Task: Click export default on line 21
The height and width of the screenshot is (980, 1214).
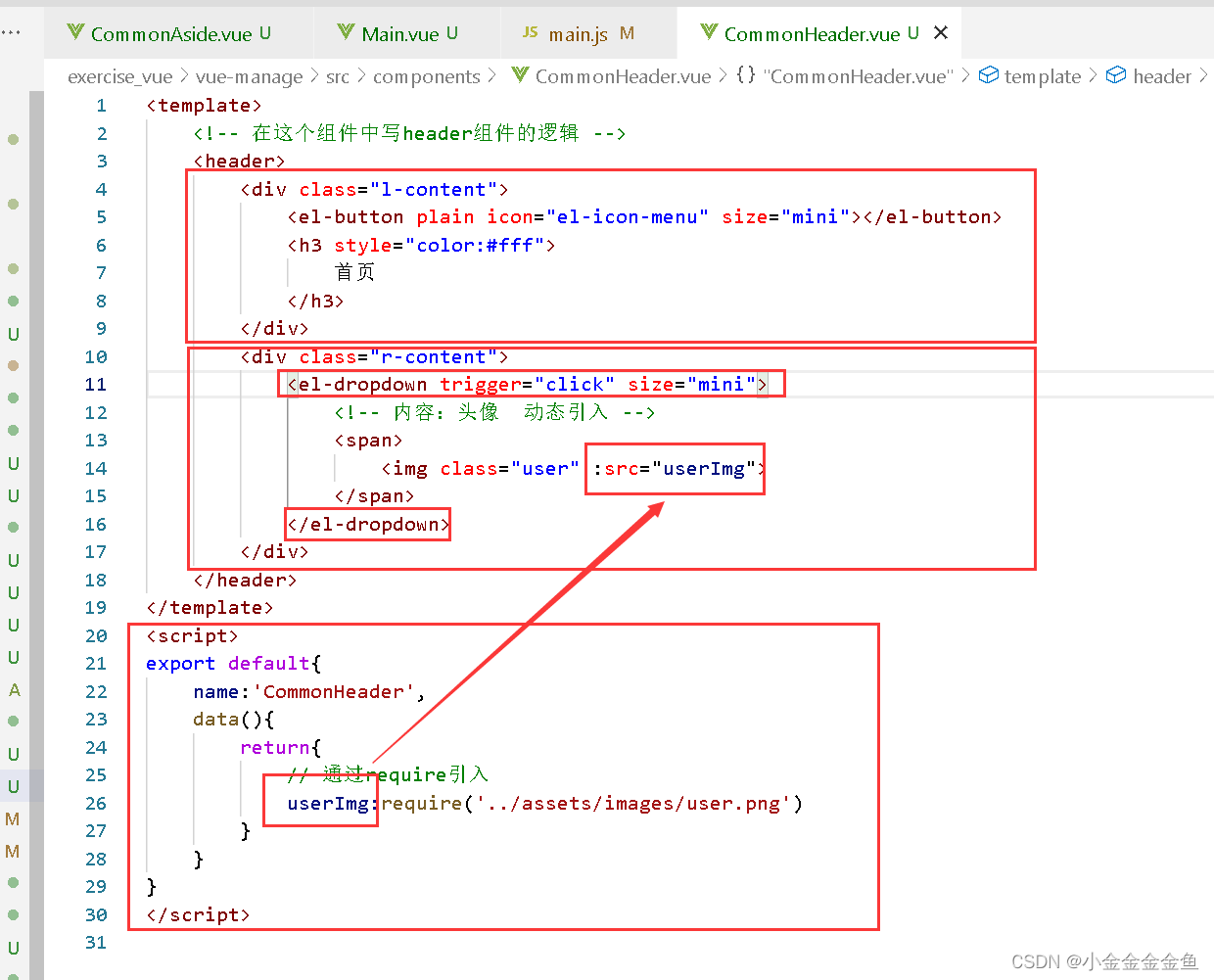Action: click(227, 664)
